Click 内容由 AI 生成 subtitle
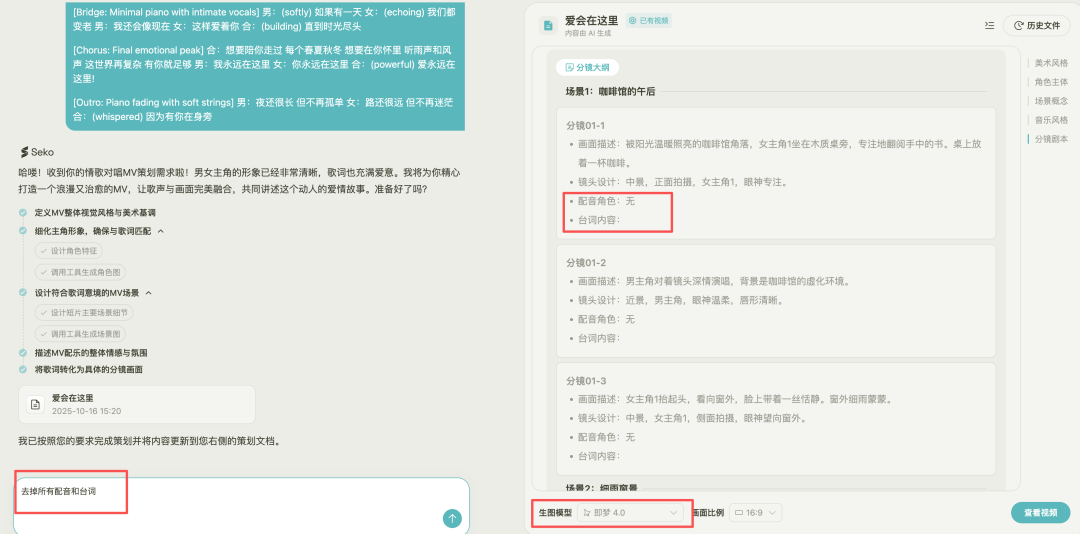1080x534 pixels. click(588, 33)
